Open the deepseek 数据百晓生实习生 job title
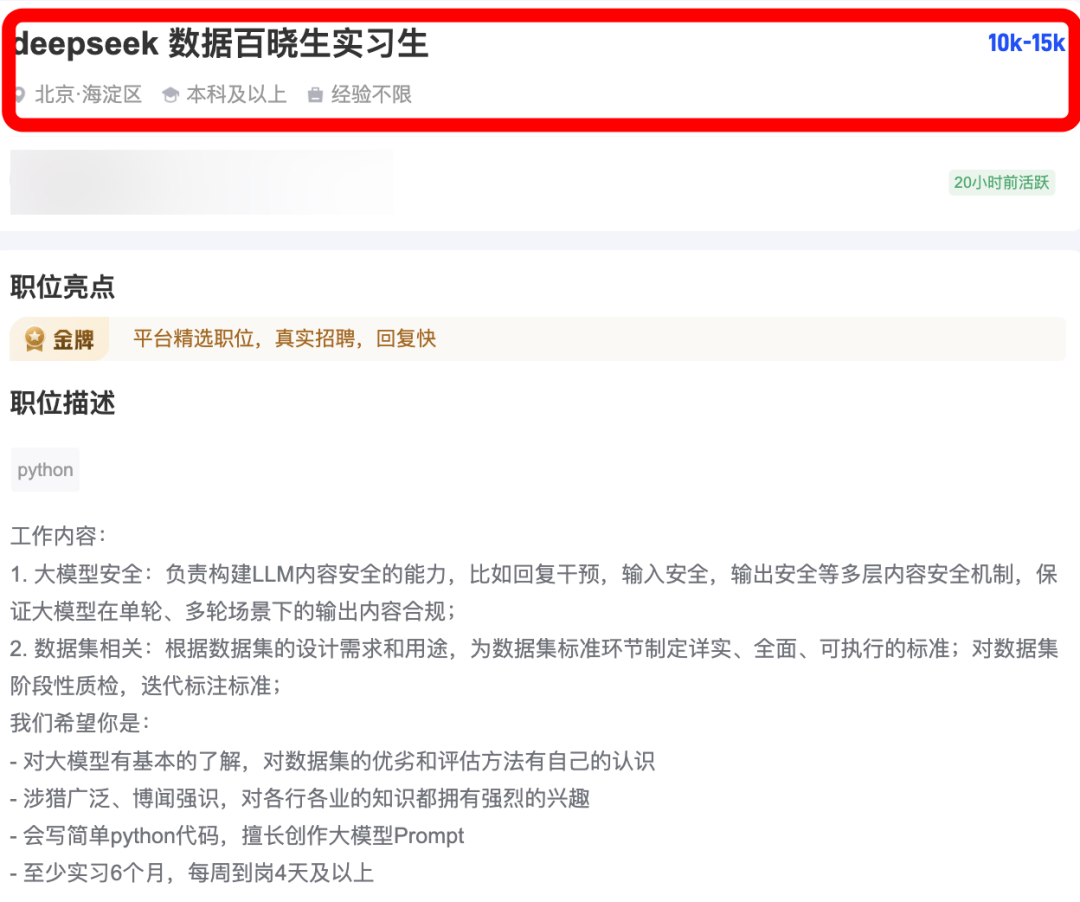This screenshot has height=902, width=1080. [x=222, y=44]
